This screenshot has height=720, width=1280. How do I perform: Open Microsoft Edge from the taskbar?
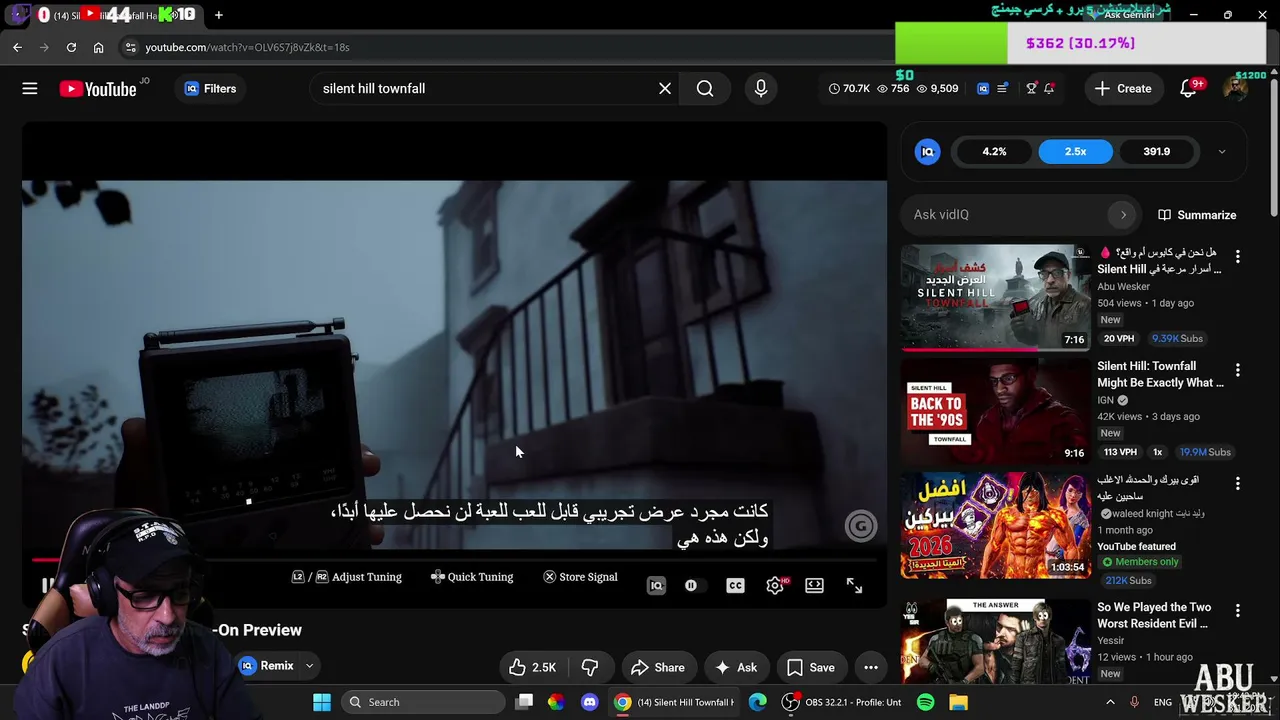[x=757, y=702]
